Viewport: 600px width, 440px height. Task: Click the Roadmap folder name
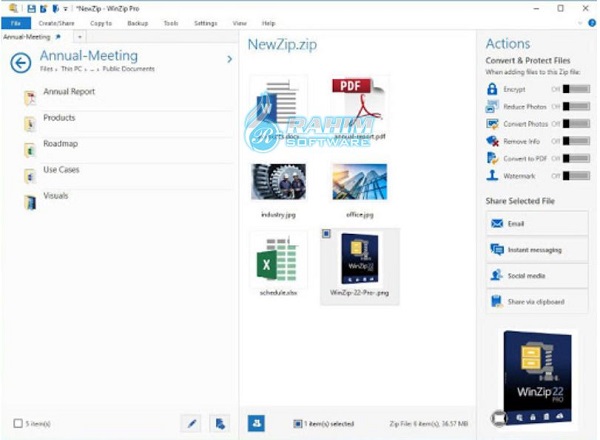pos(60,143)
